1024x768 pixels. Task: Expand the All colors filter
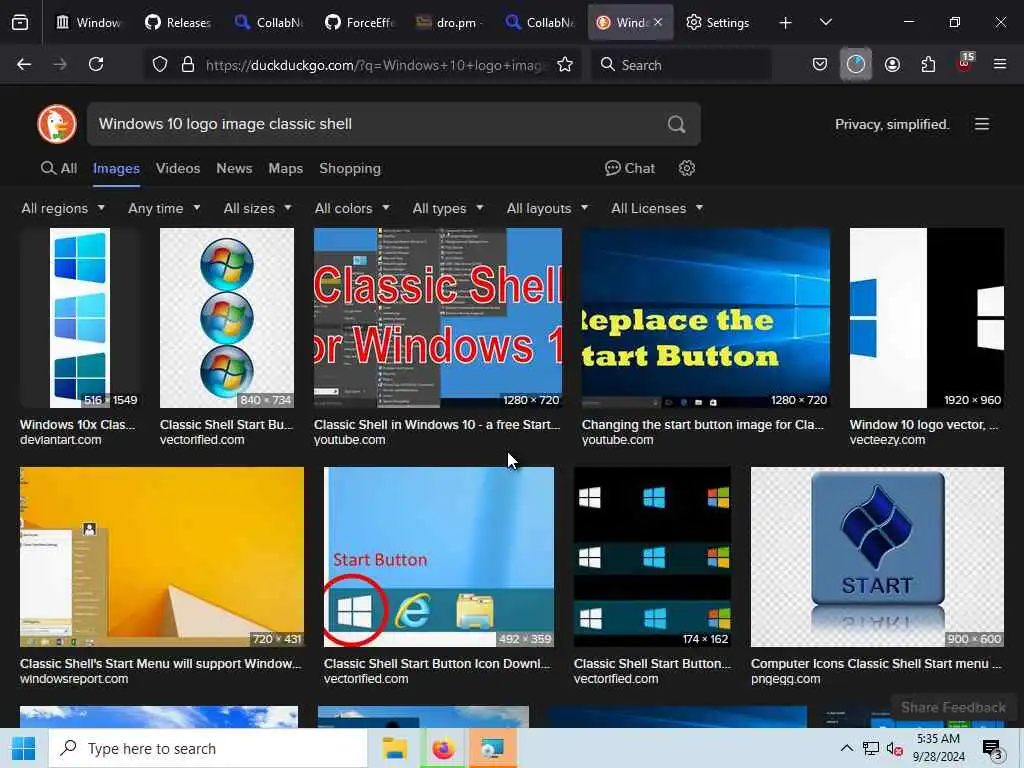coord(352,208)
